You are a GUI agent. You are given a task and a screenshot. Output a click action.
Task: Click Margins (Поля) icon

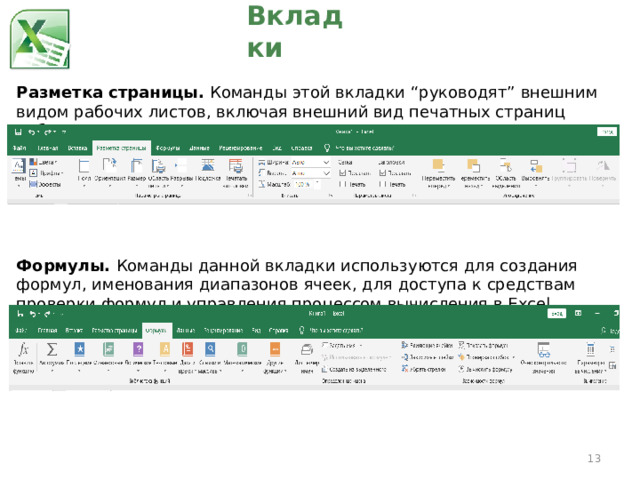click(84, 167)
